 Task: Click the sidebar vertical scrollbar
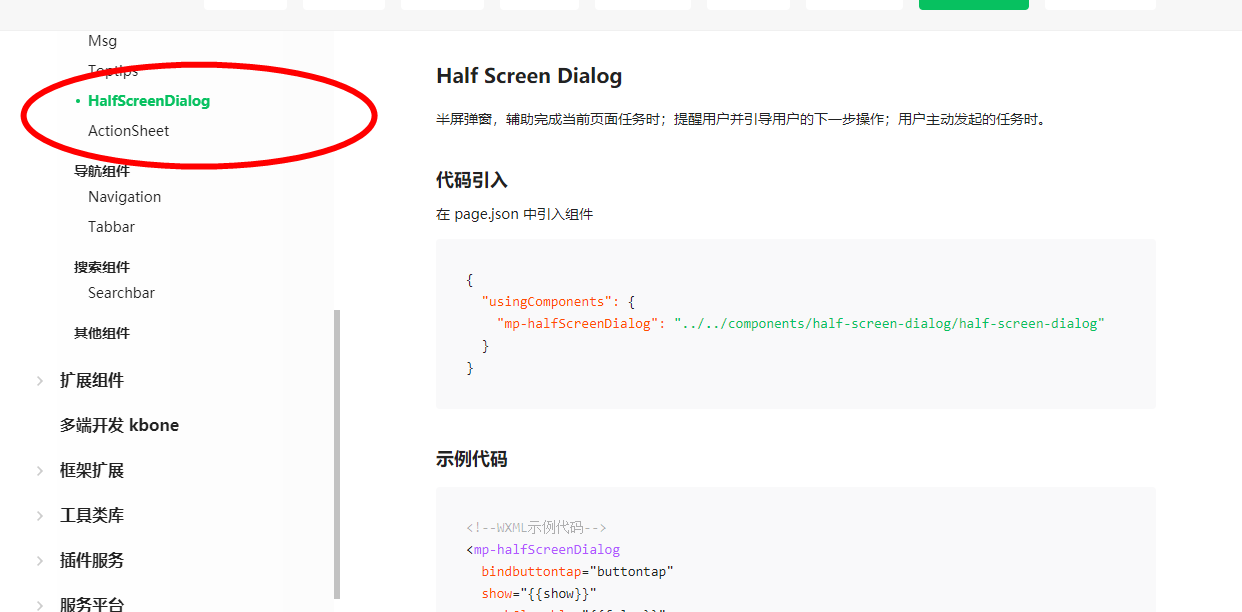(337, 453)
